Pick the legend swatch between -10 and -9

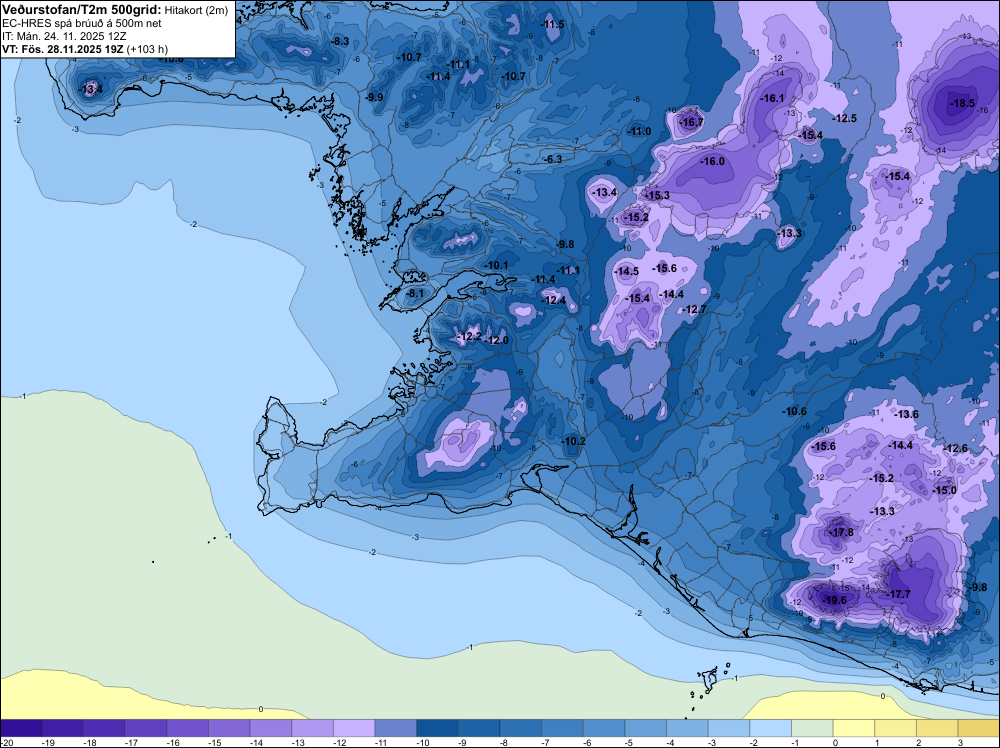point(438,728)
